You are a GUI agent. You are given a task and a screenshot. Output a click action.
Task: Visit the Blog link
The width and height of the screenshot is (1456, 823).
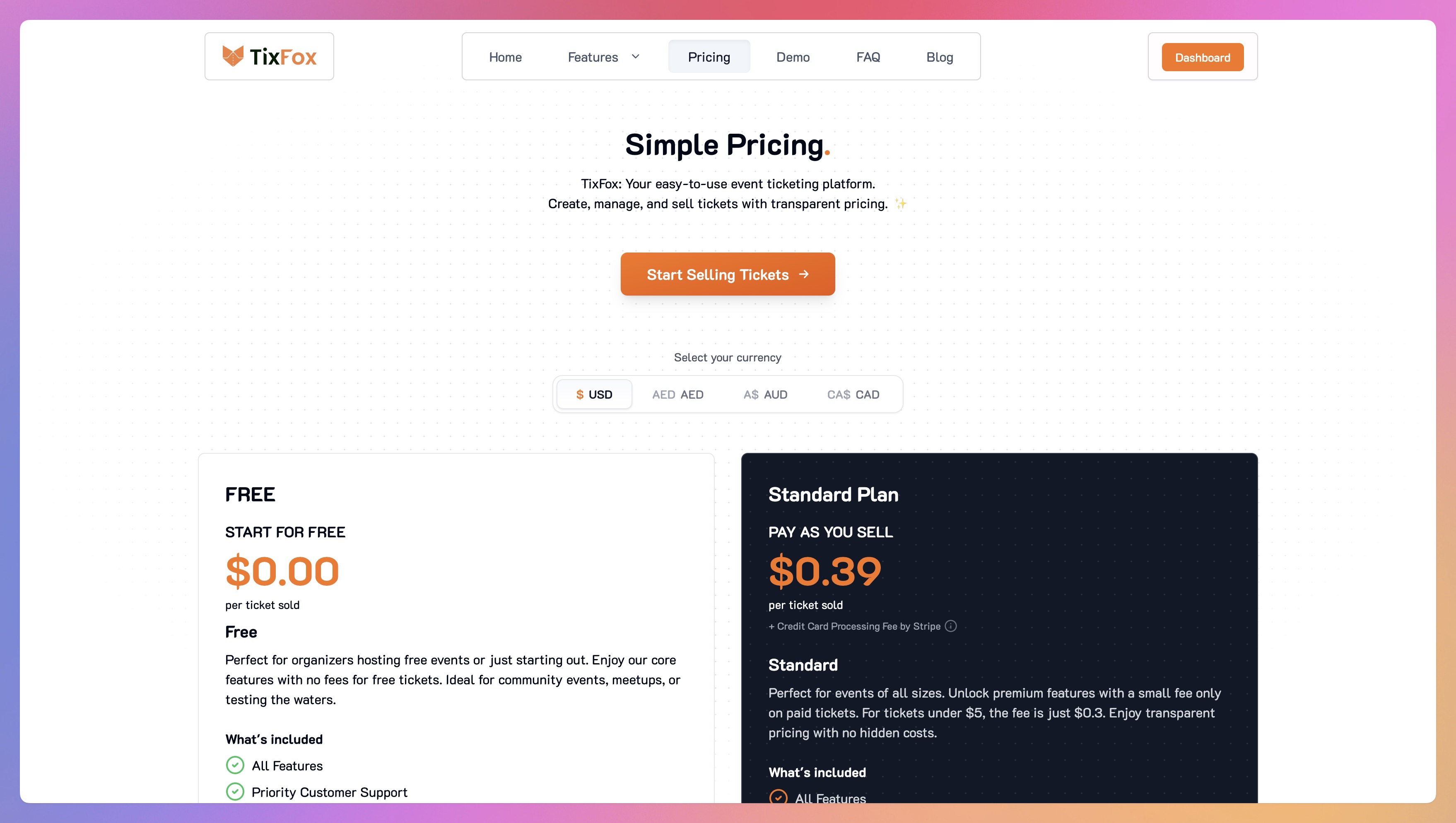(939, 57)
